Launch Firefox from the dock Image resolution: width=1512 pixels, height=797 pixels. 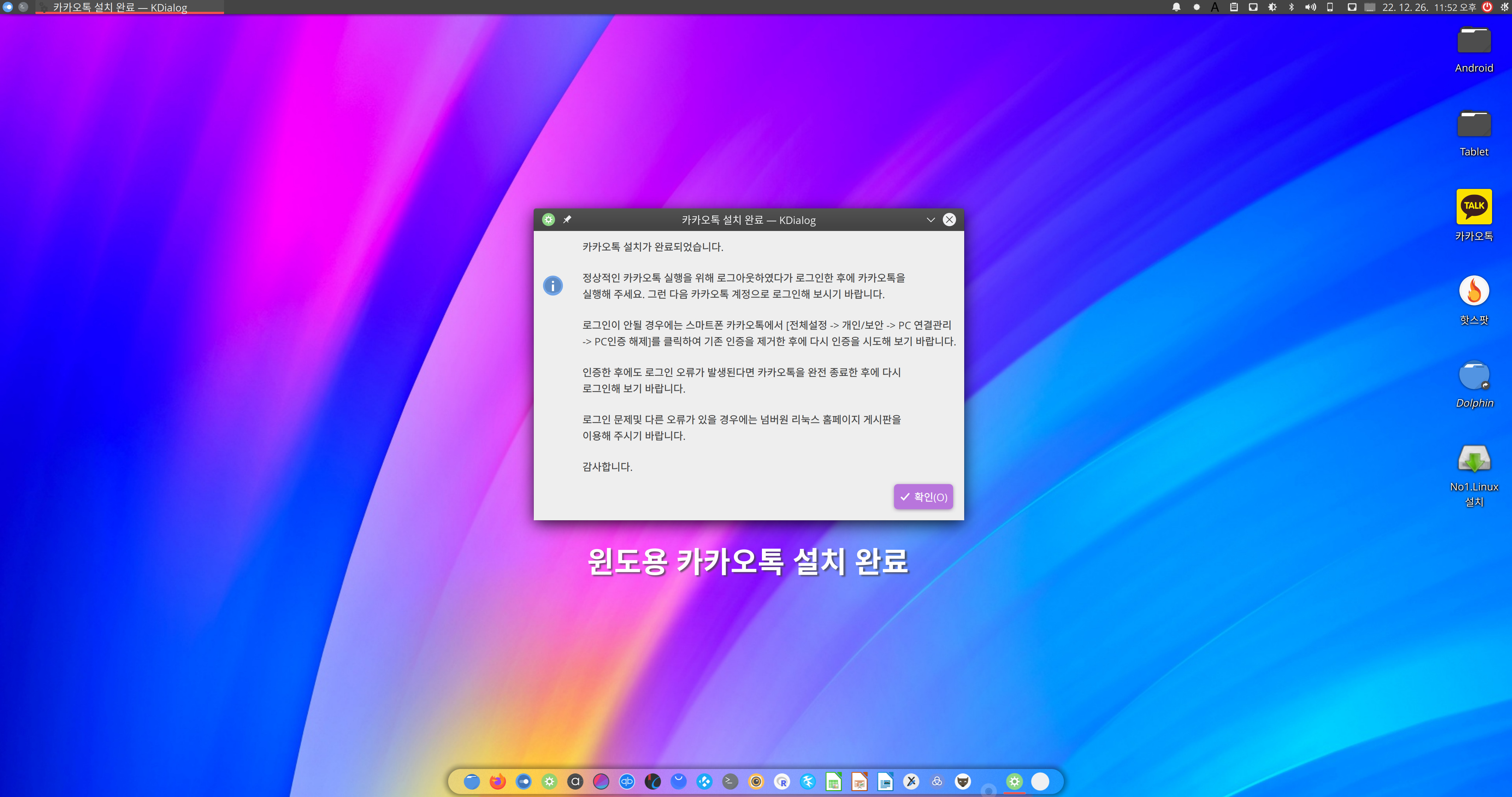[x=498, y=781]
